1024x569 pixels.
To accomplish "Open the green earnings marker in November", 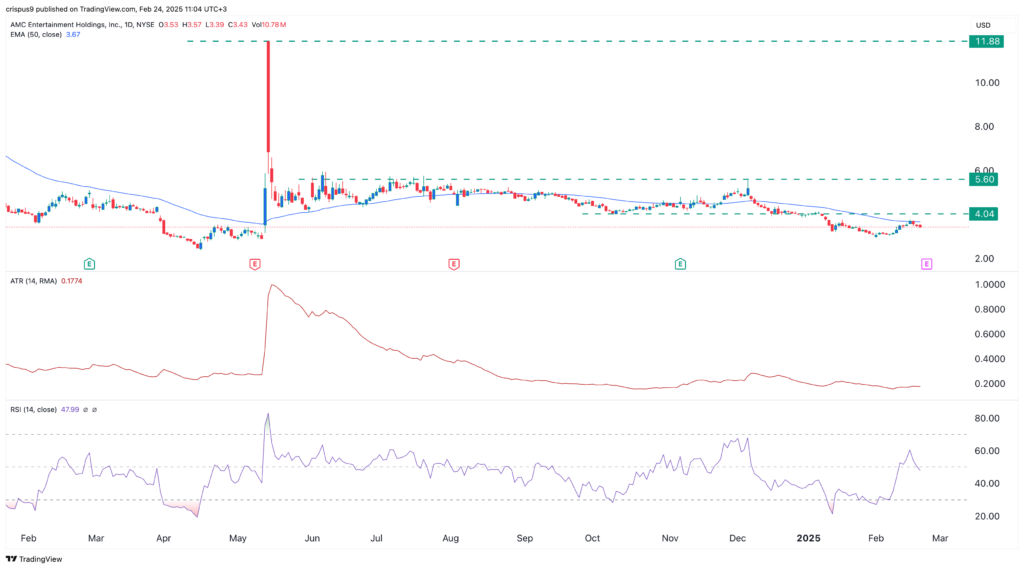I will point(680,264).
